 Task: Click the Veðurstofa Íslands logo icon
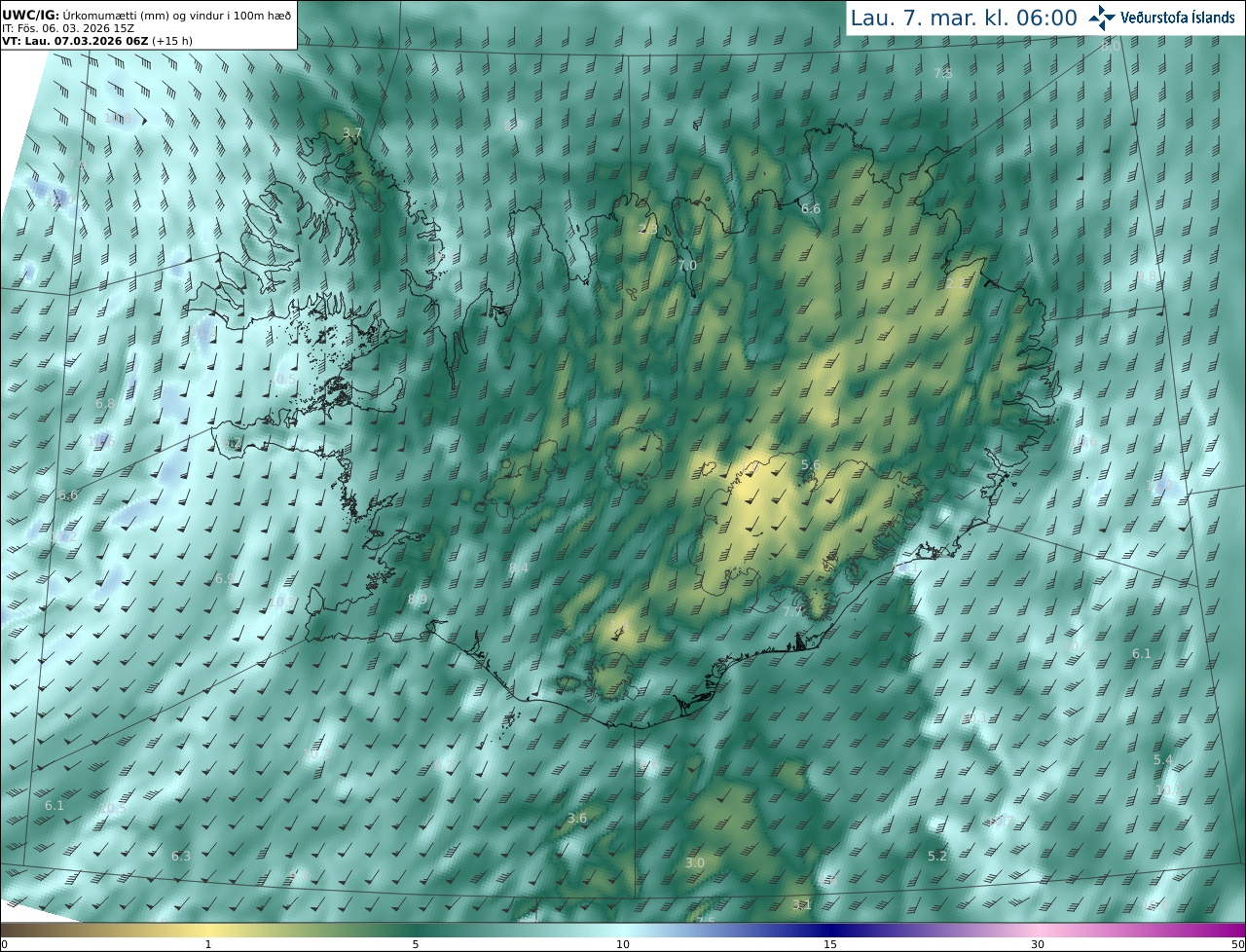pos(1102,18)
